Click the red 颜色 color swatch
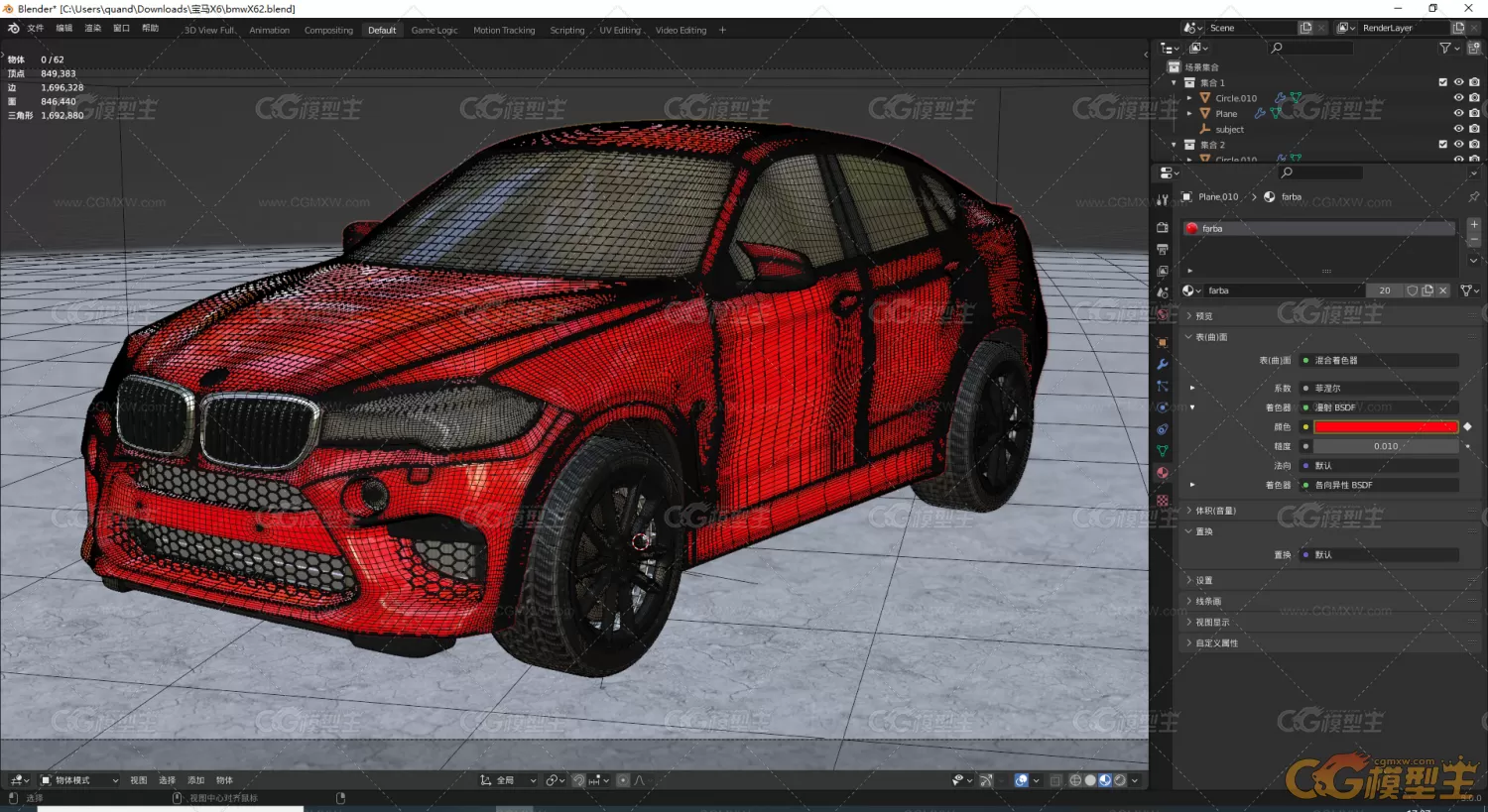1488x812 pixels. (1386, 426)
